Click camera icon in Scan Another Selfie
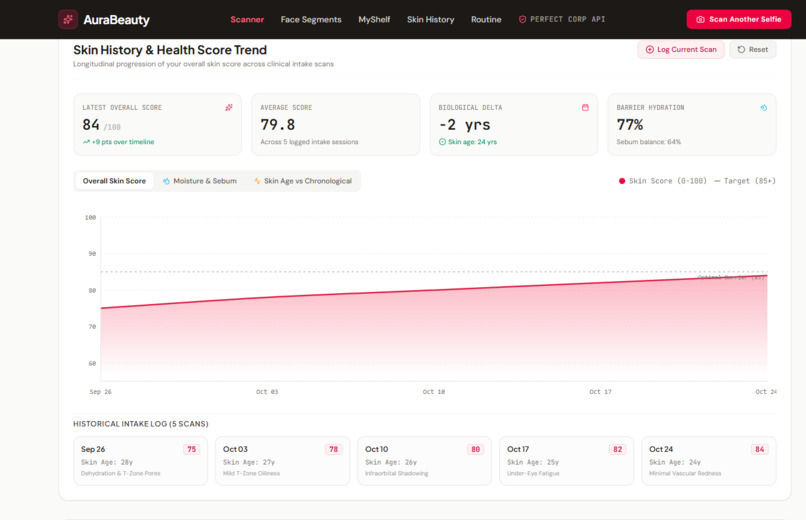This screenshot has height=520, width=806. pos(700,20)
